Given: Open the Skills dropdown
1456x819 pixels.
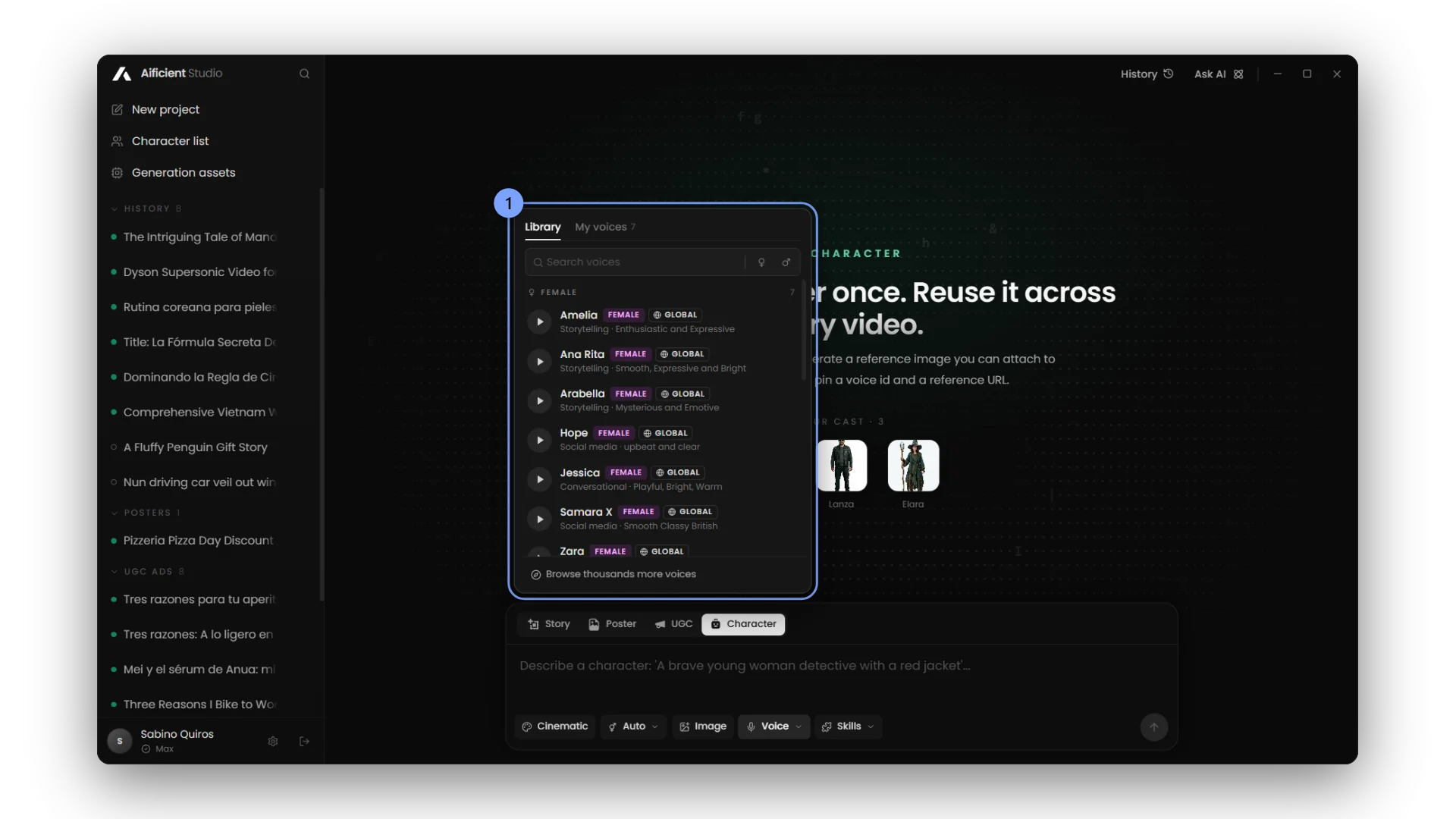Looking at the screenshot, I should coord(848,726).
